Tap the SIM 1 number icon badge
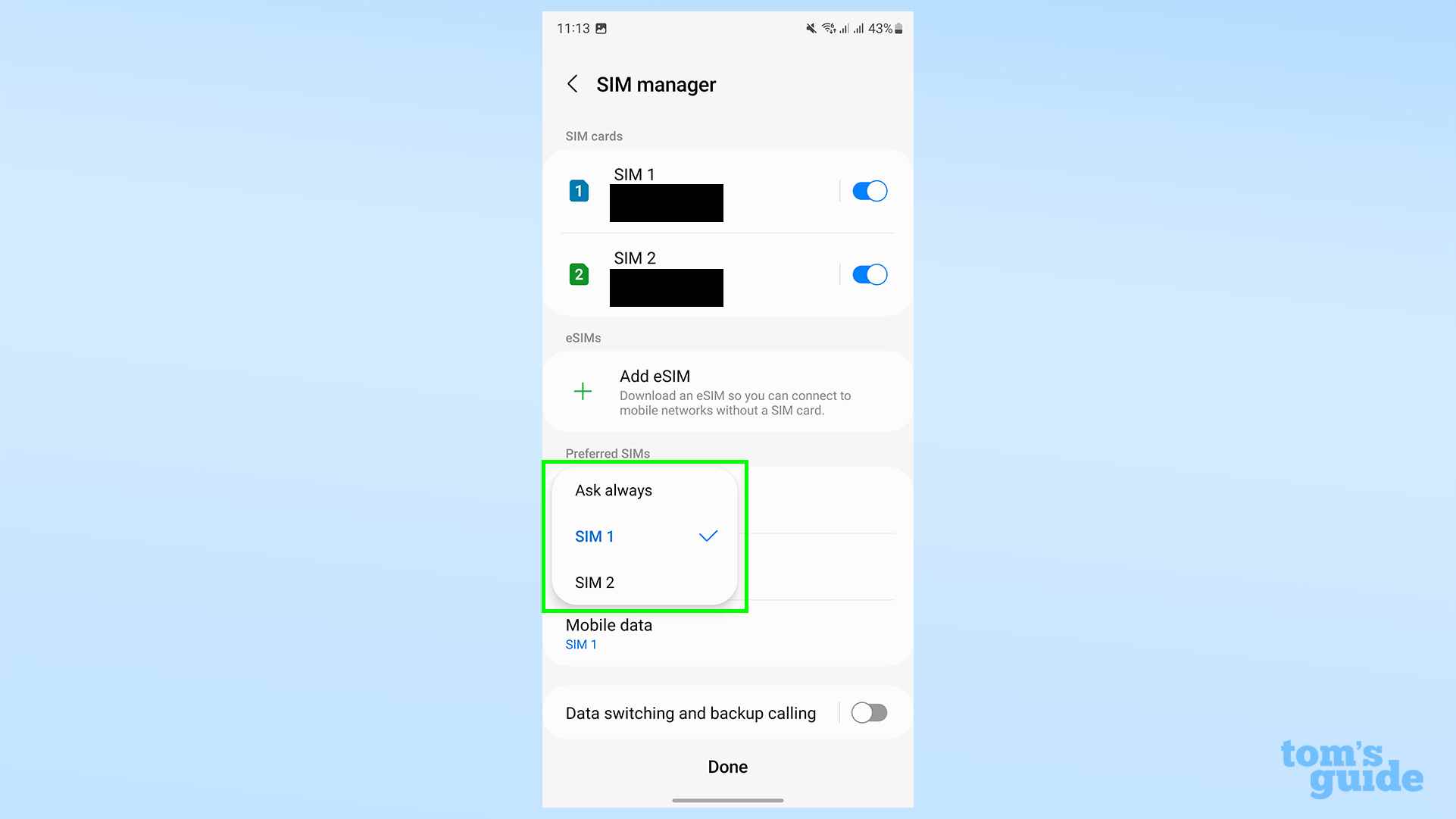1456x819 pixels. point(577,190)
